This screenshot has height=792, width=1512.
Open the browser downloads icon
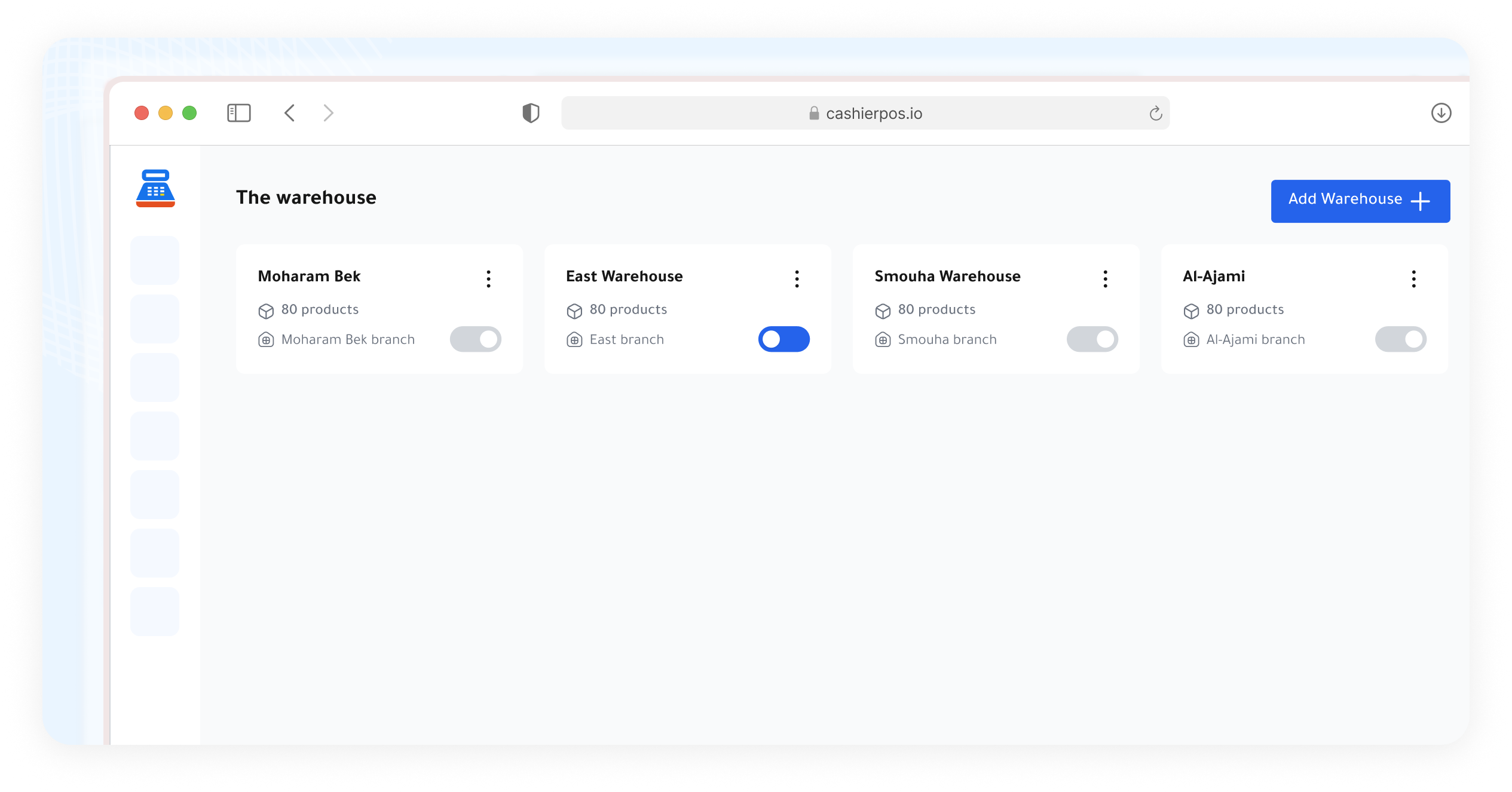click(x=1441, y=113)
